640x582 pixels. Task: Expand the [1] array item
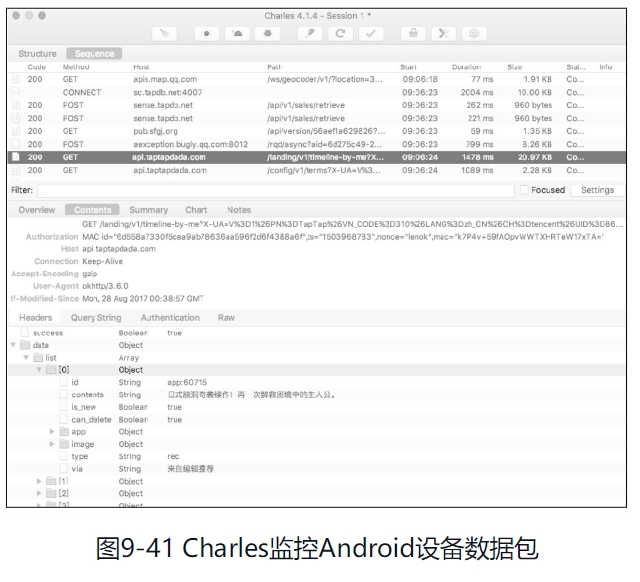point(40,481)
